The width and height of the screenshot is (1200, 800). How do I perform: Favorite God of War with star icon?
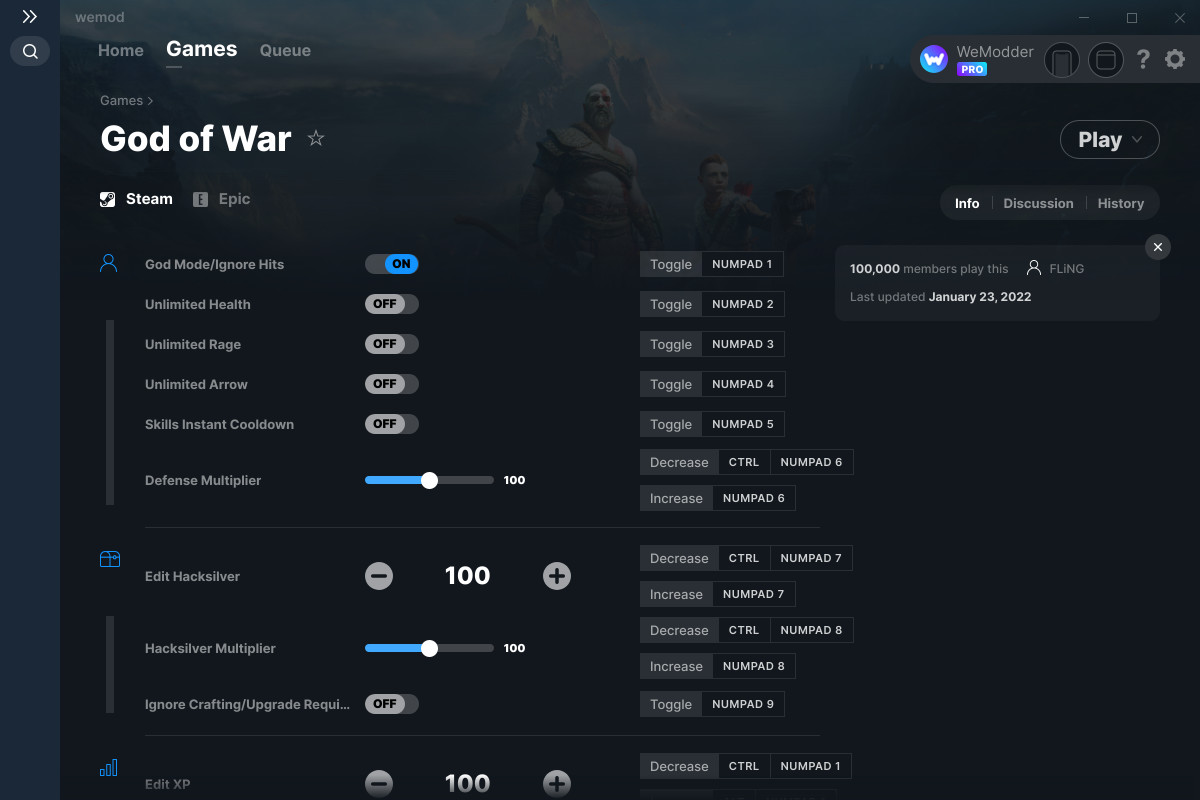click(x=316, y=139)
